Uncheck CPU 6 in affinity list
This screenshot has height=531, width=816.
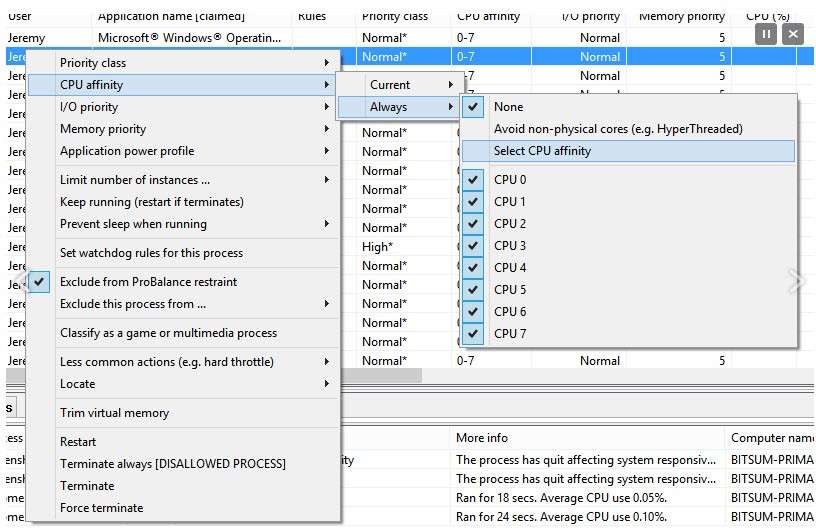point(473,311)
